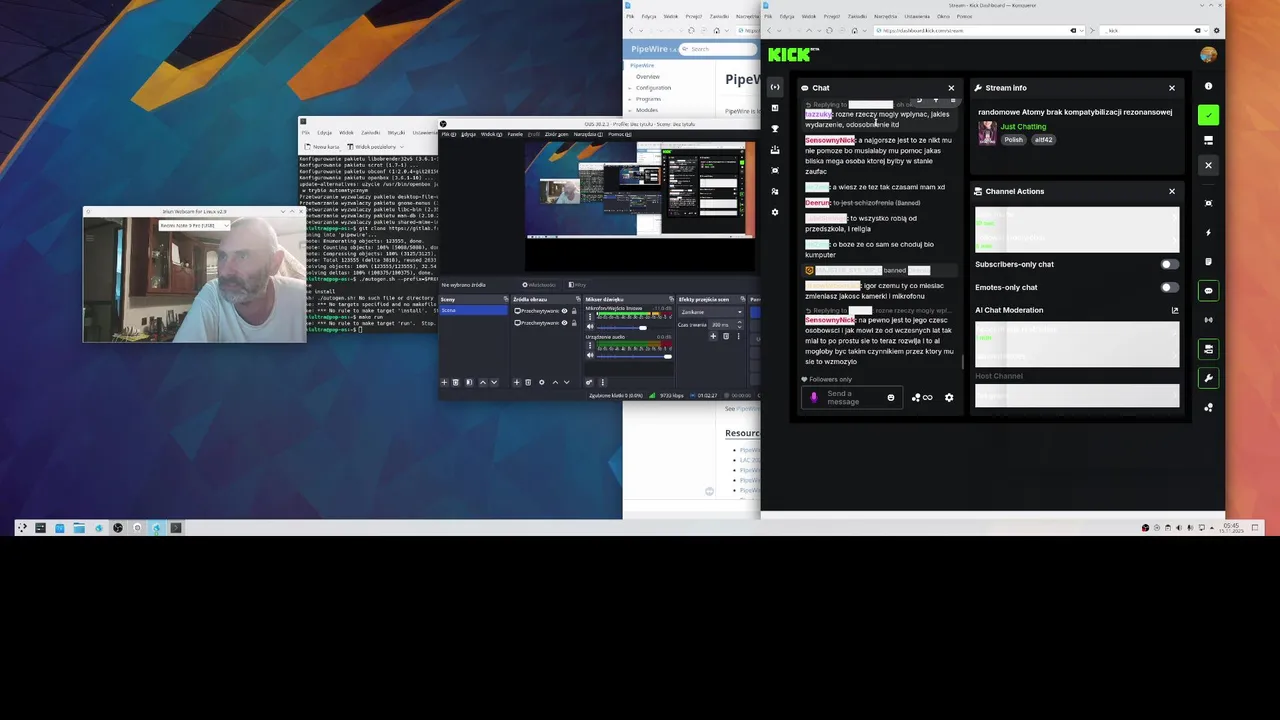
Task: Click the Właściwości button in OBS
Action: tap(539, 285)
